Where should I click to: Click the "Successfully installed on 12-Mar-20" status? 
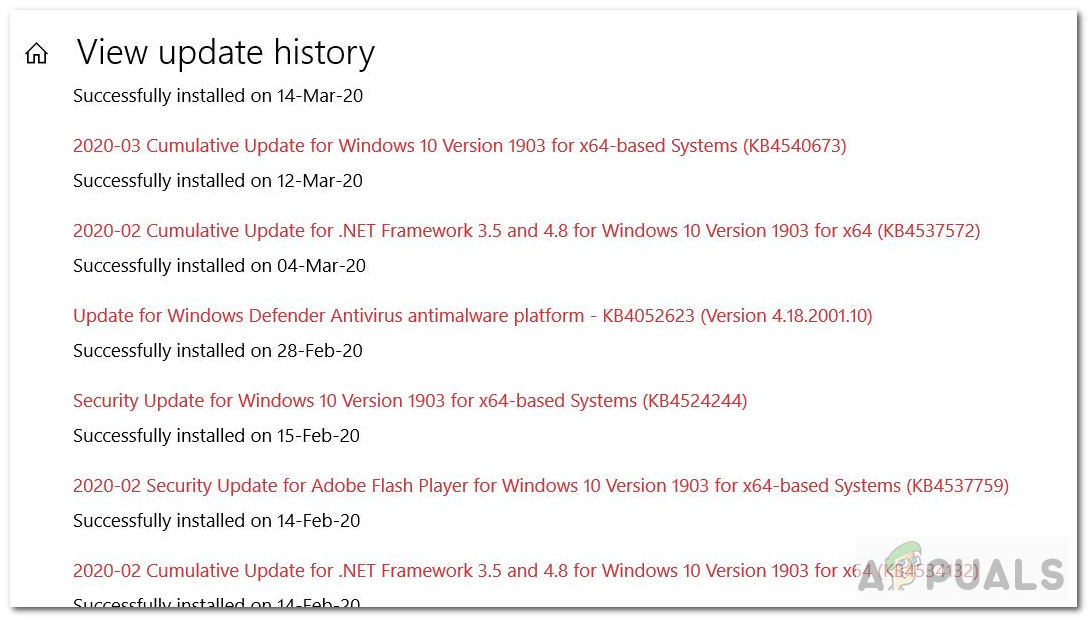pyautogui.click(x=217, y=181)
